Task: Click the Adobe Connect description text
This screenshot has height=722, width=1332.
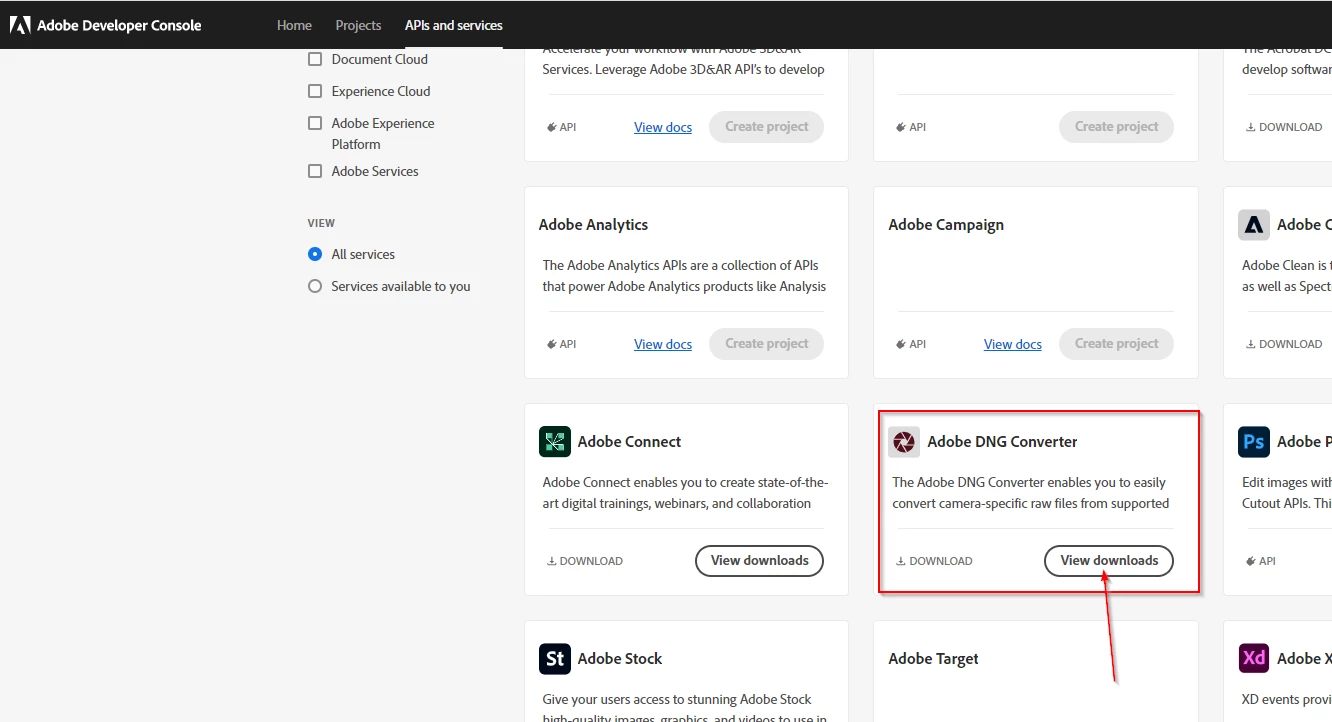Action: 685,493
